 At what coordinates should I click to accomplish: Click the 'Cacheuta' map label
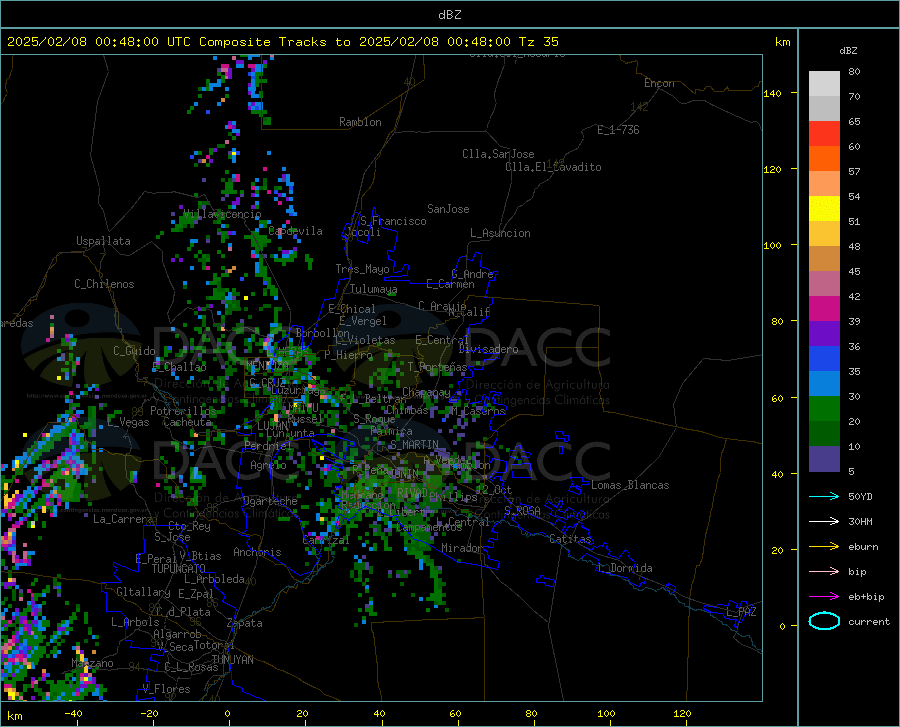coord(187,422)
